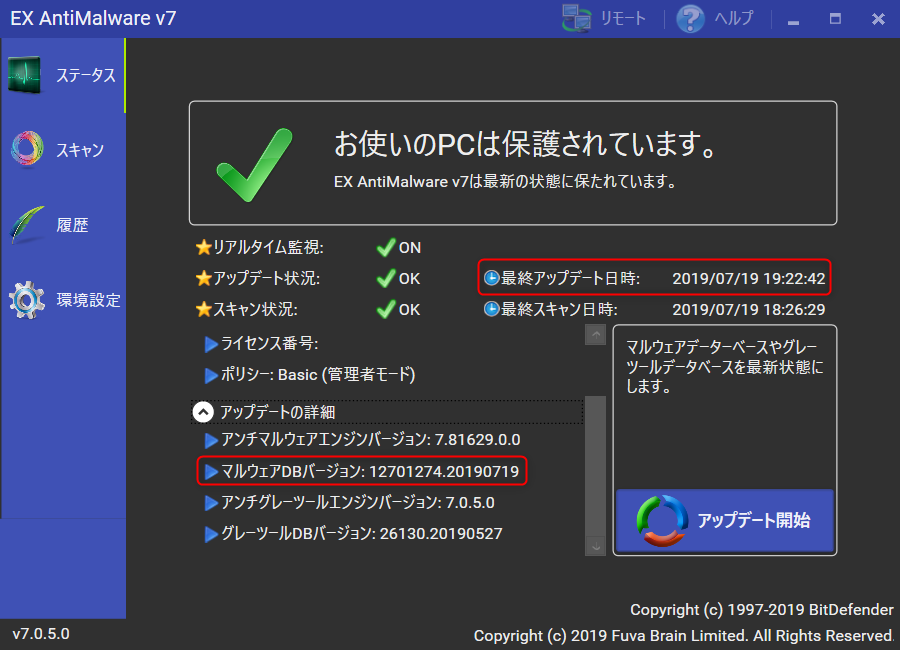
Task: Click the circular arrows update icon
Action: point(662,521)
